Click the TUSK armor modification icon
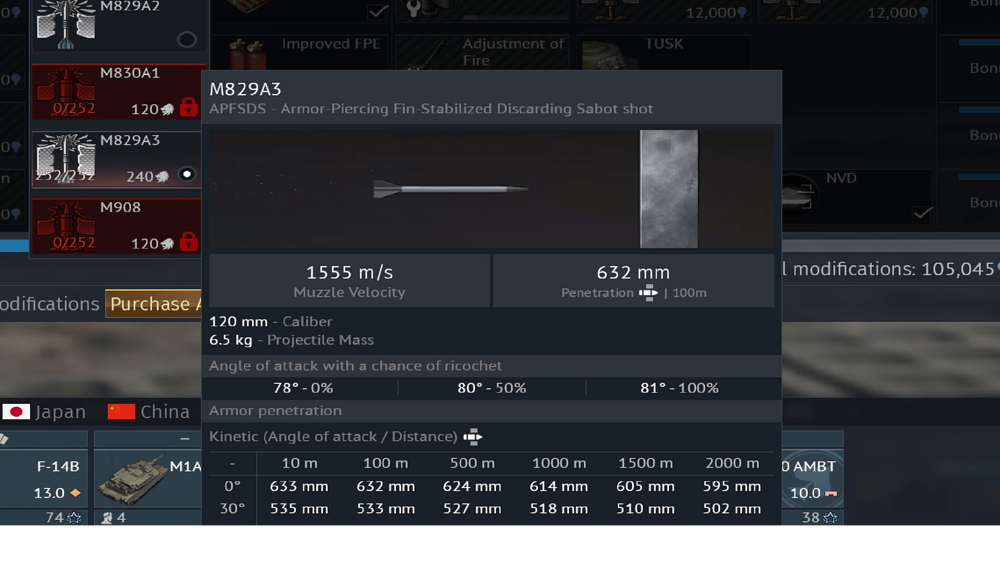This screenshot has width=1000, height=570. (x=611, y=55)
